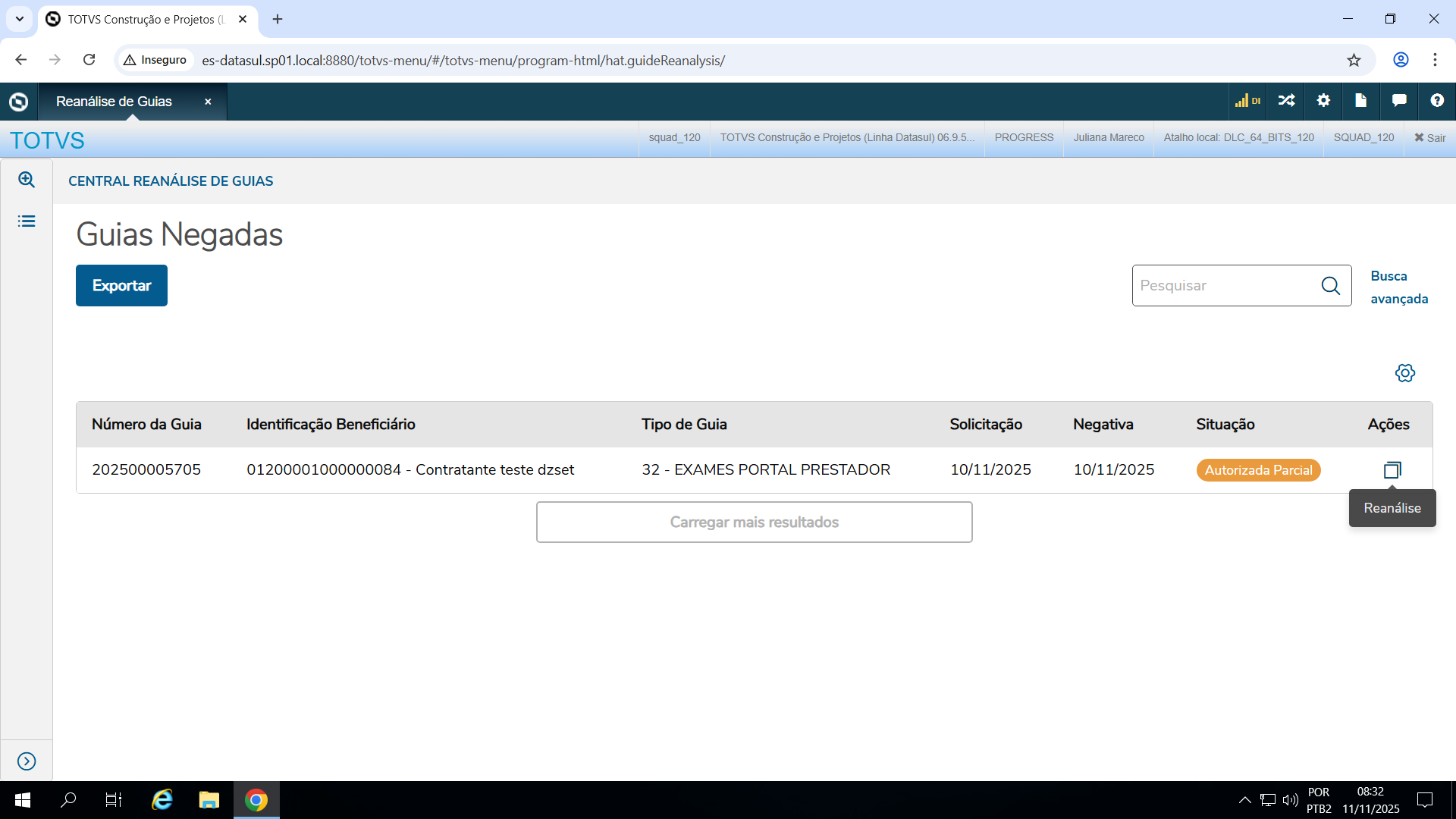Viewport: 1456px width, 819px height.
Task: Select the Reanálise de Guias tab
Action: tap(114, 102)
